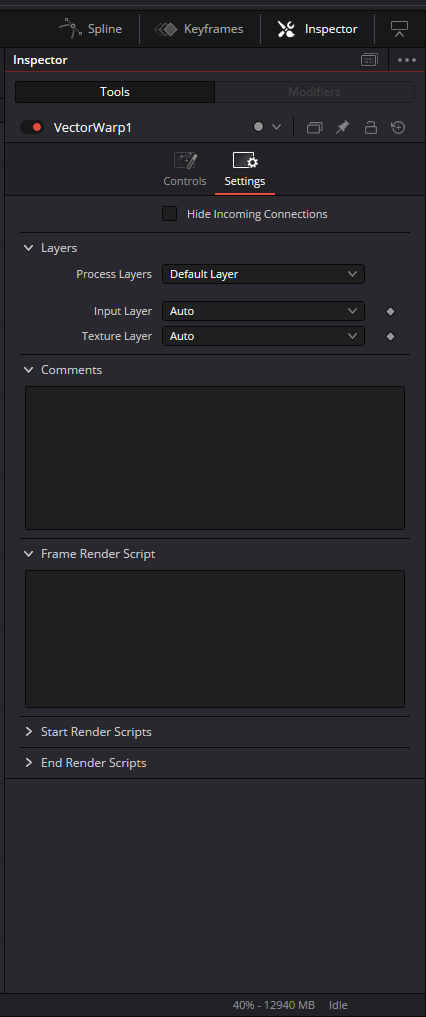
Task: Click the versions icon for VectorWarp1
Action: point(314,127)
